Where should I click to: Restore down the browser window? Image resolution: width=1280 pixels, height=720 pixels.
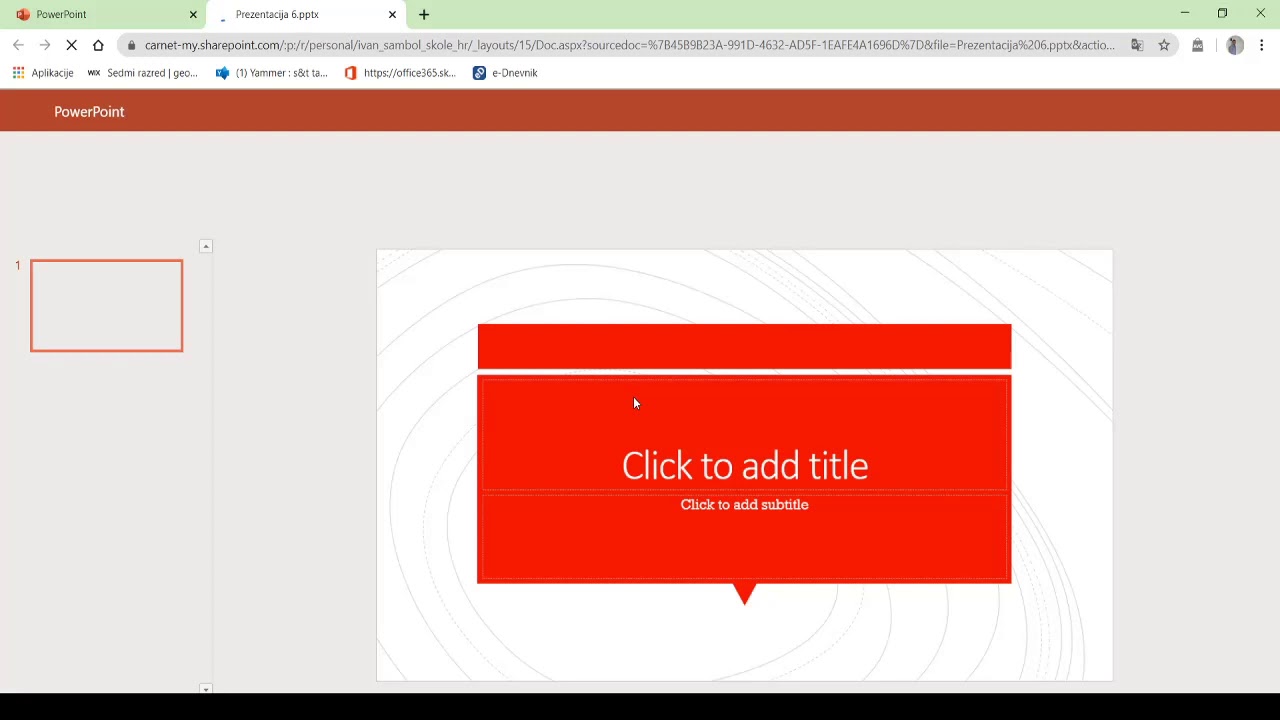[1222, 14]
